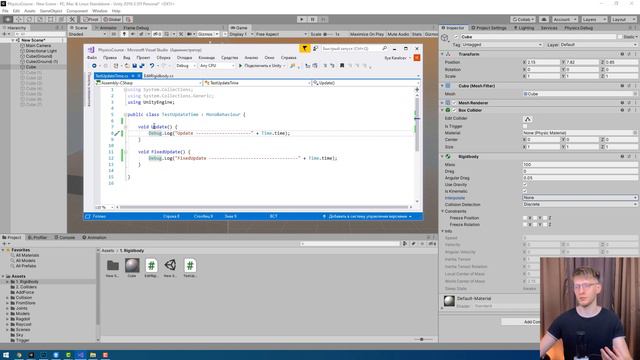This screenshot has height=360, width=640.
Task: Select the TestUpdateTime script asset icon
Action: point(190,266)
